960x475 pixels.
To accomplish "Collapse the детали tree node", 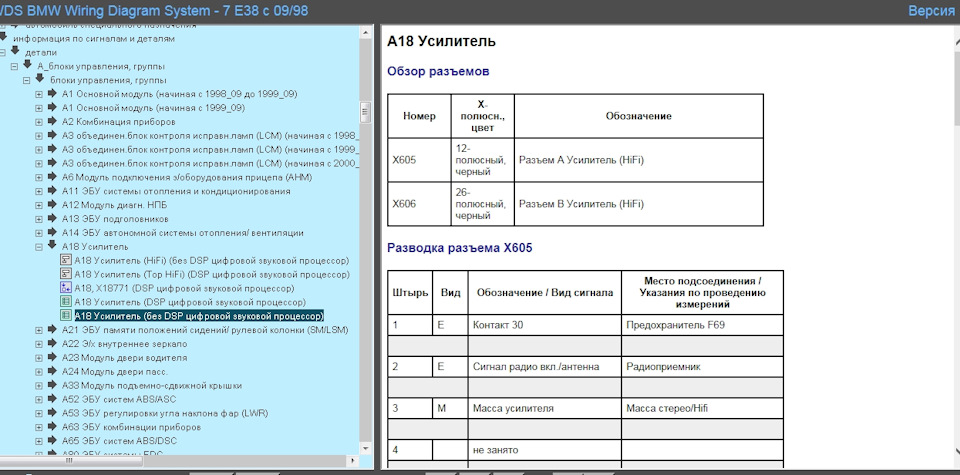I will (3, 53).
